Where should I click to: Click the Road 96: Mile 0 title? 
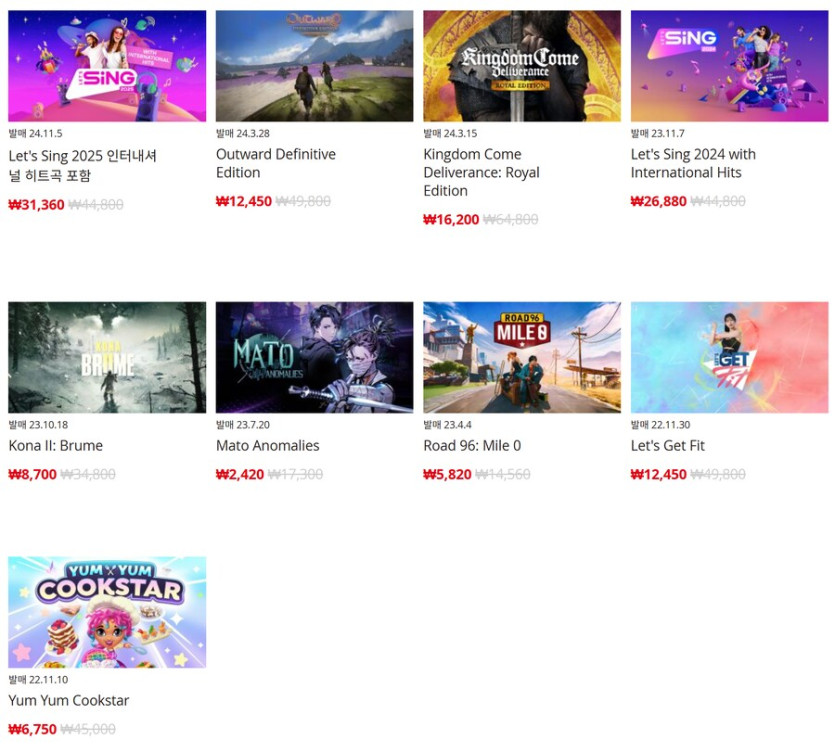[472, 446]
